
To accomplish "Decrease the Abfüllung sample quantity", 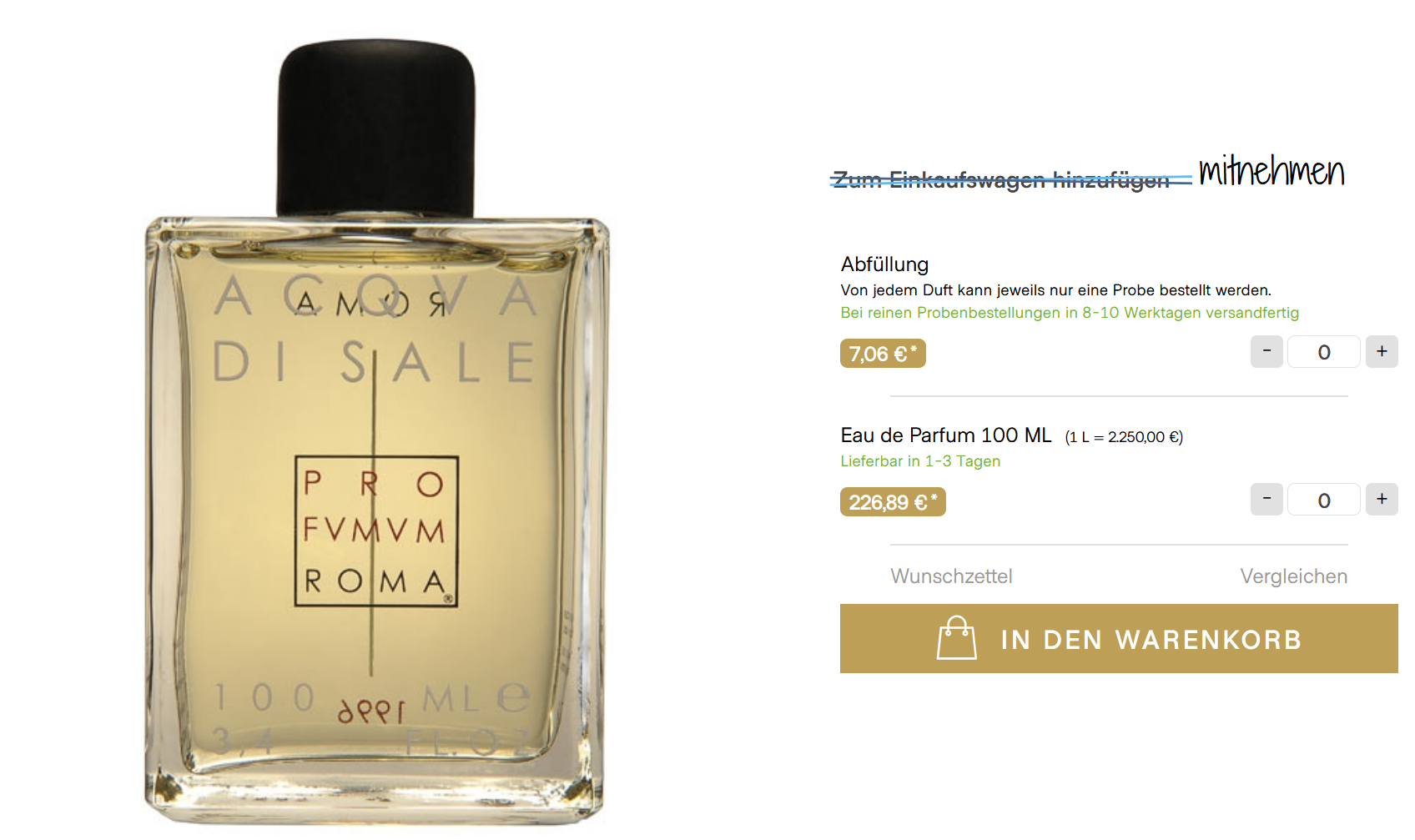I will point(1266,351).
